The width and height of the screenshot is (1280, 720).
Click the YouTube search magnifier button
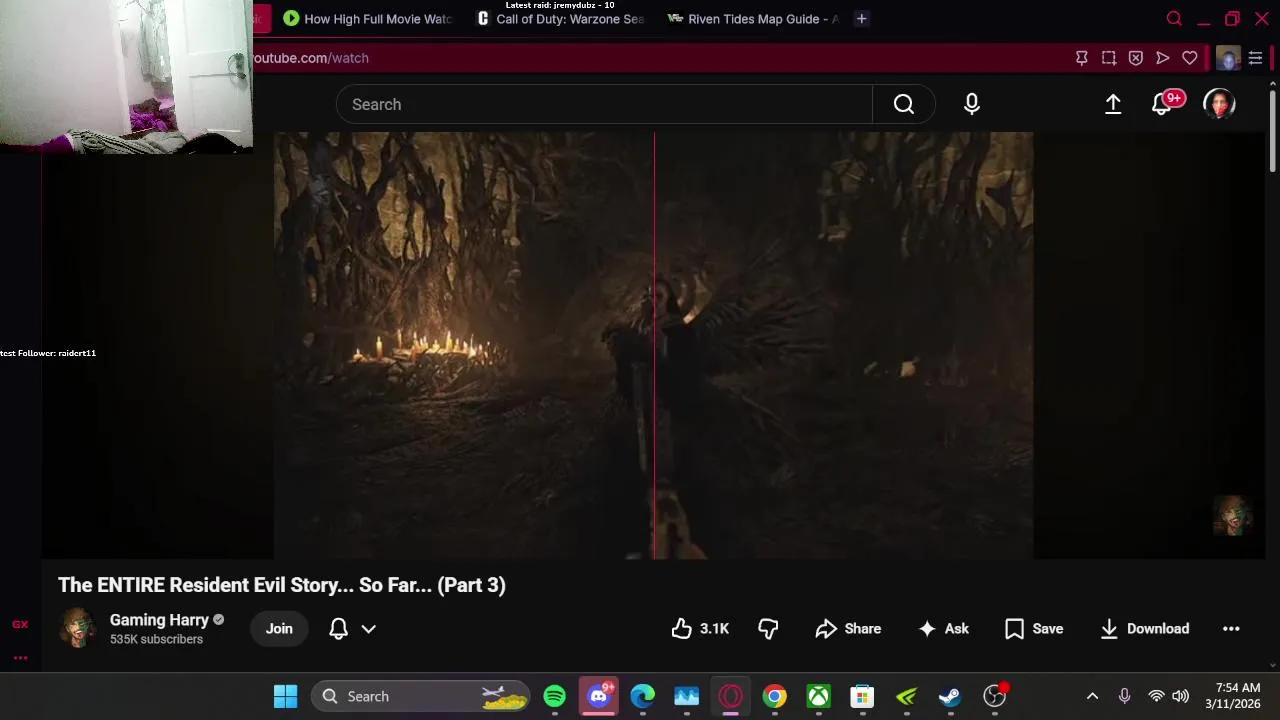pyautogui.click(x=904, y=104)
